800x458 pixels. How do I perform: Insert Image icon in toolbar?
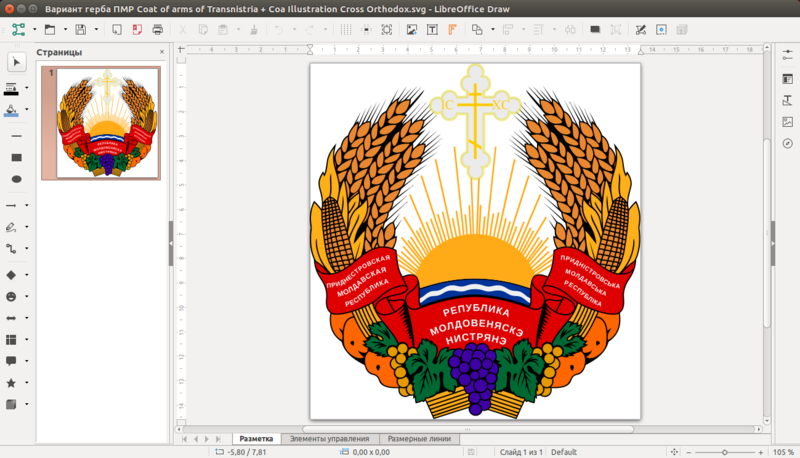point(412,30)
